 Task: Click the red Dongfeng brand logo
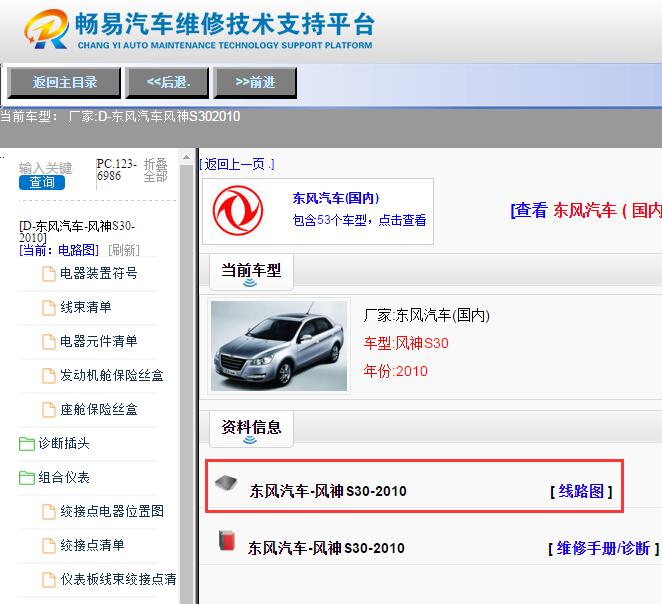point(238,211)
